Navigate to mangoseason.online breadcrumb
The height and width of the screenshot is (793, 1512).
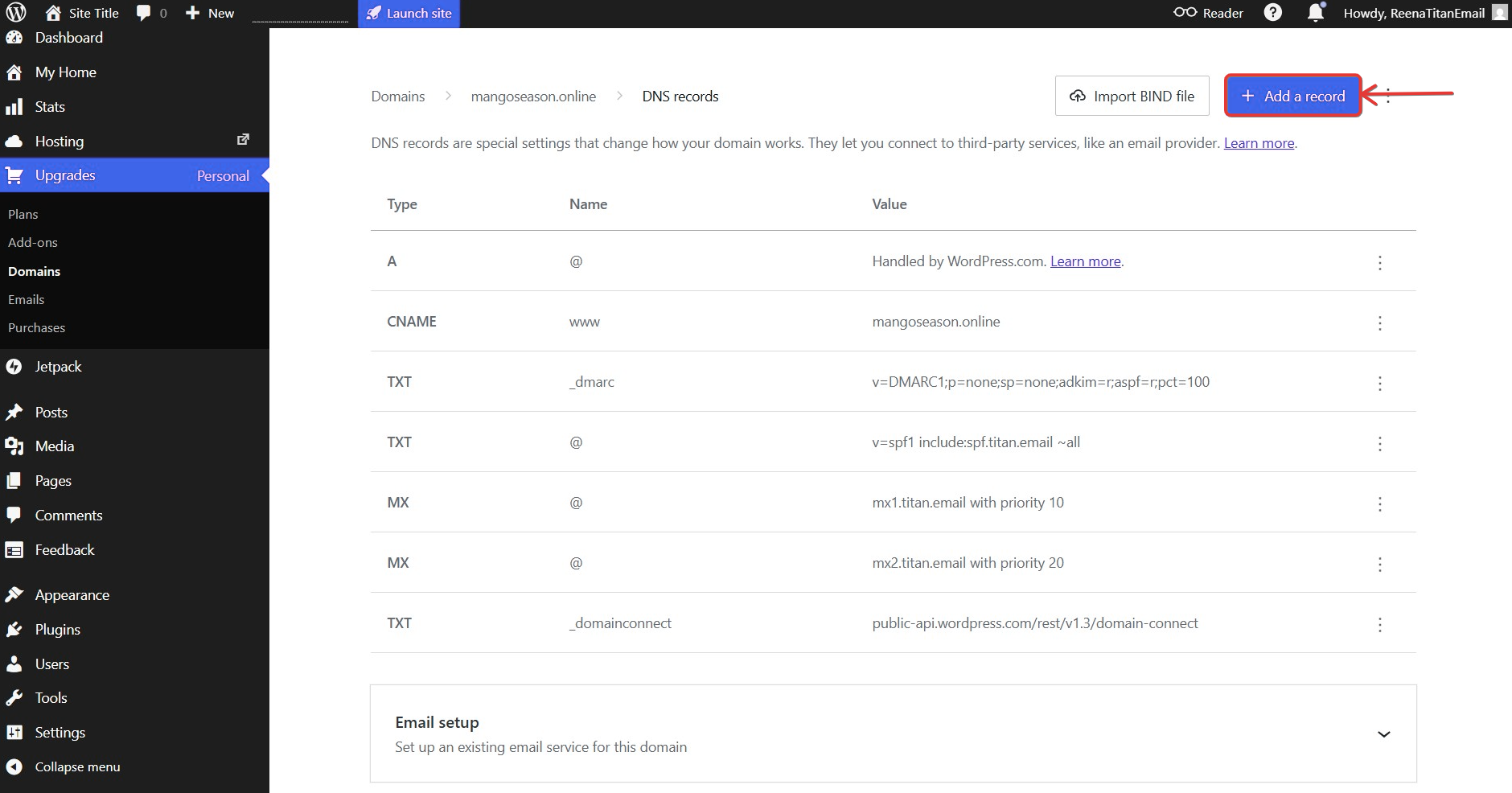(533, 97)
